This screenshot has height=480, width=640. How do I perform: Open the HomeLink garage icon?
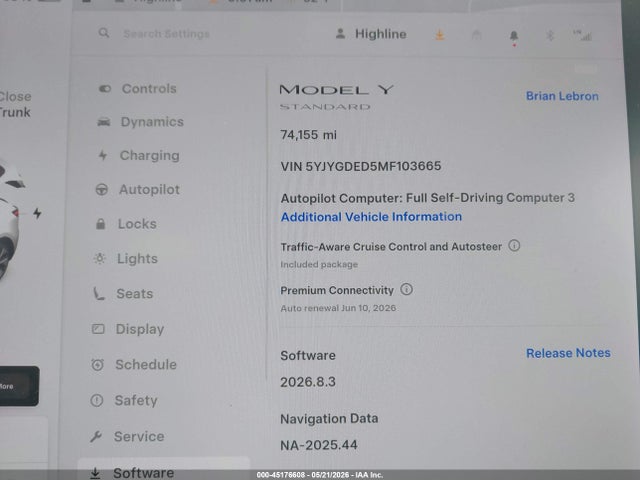pos(476,36)
